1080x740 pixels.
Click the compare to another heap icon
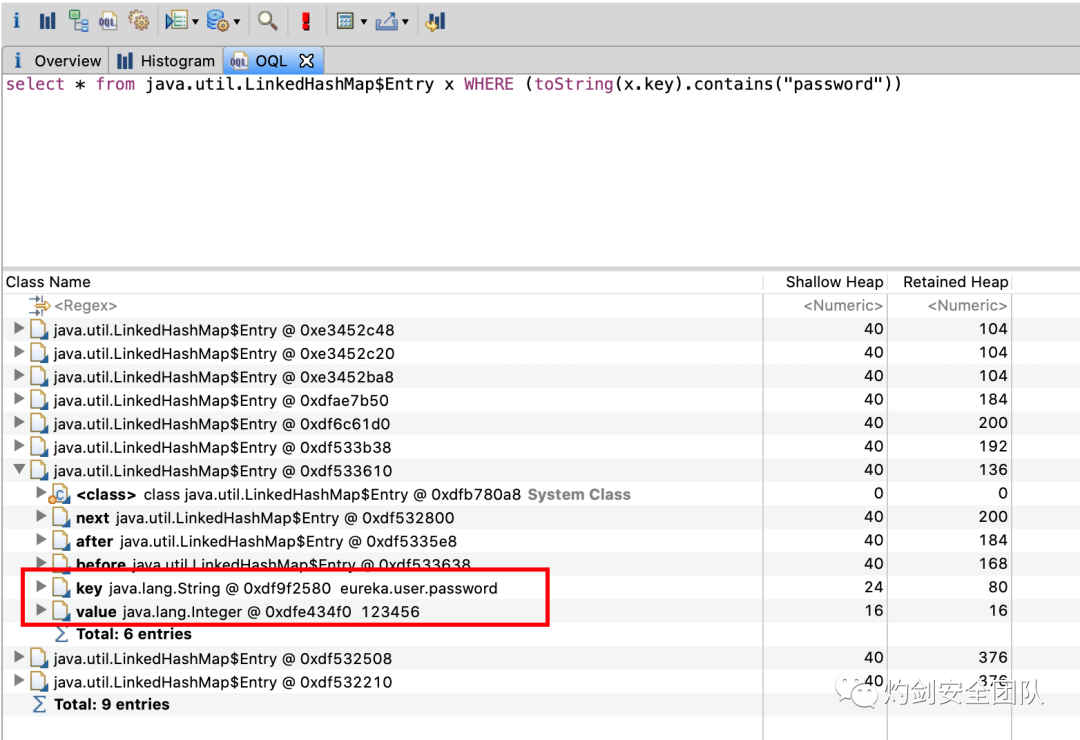click(435, 21)
